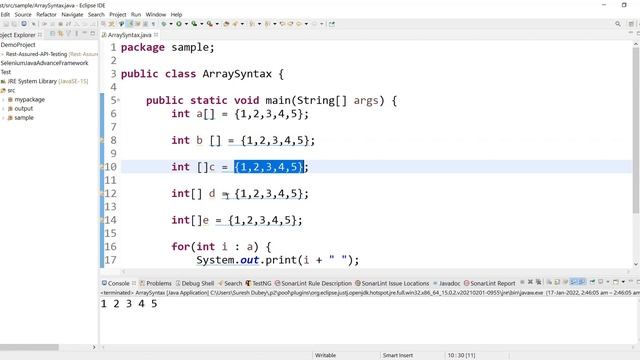Click the blue circular icon in main toolbar

(x=24, y=24)
